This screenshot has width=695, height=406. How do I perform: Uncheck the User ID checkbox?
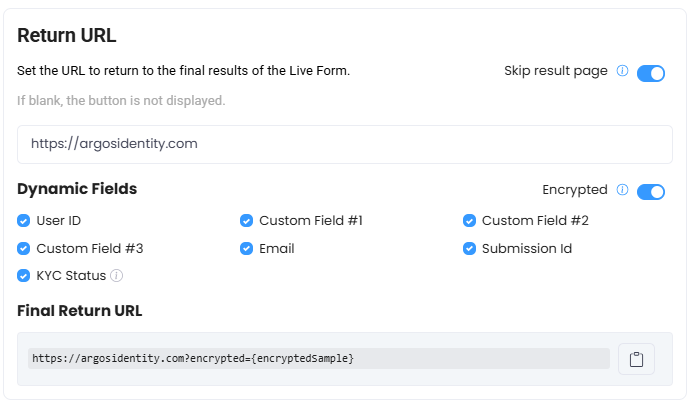click(x=24, y=221)
